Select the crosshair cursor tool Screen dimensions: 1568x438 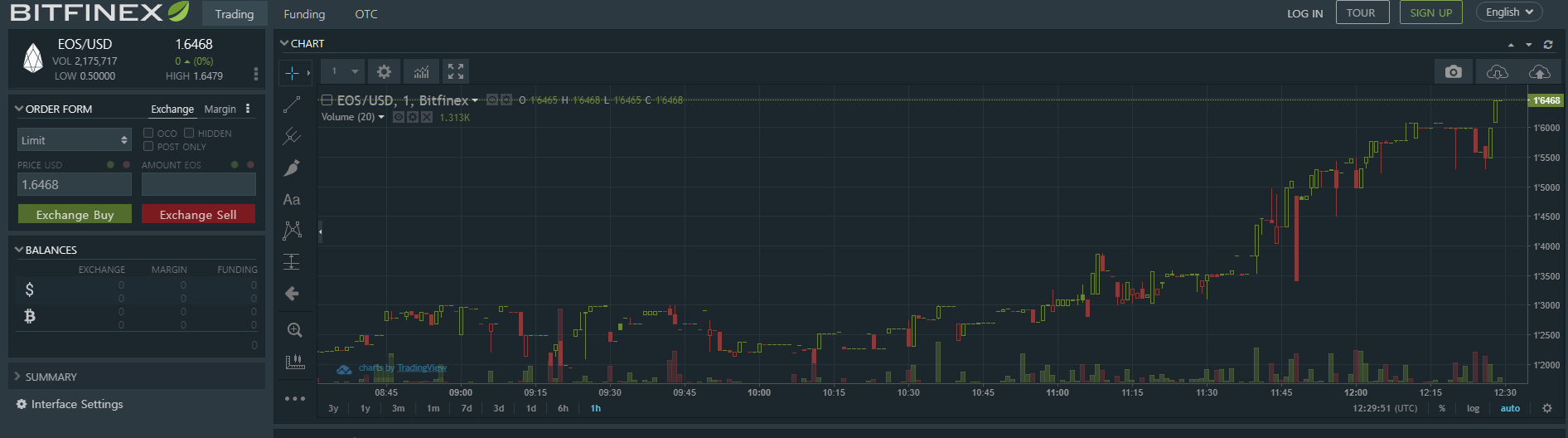point(292,73)
